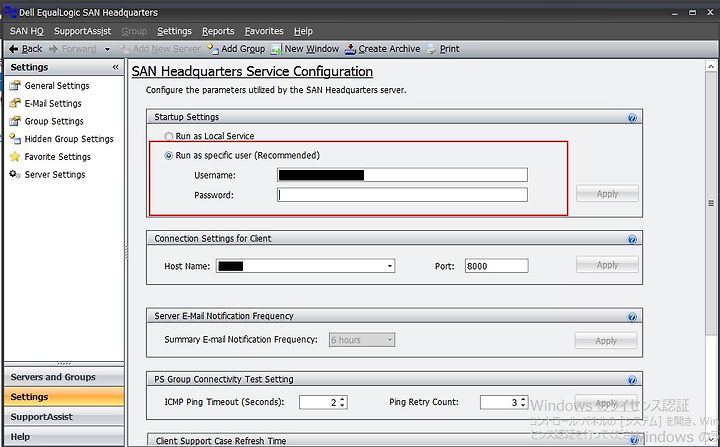Screen dimensions: 720x447
Task: Click the ICMP Ping Timeout spinner arrows
Action: (x=343, y=402)
